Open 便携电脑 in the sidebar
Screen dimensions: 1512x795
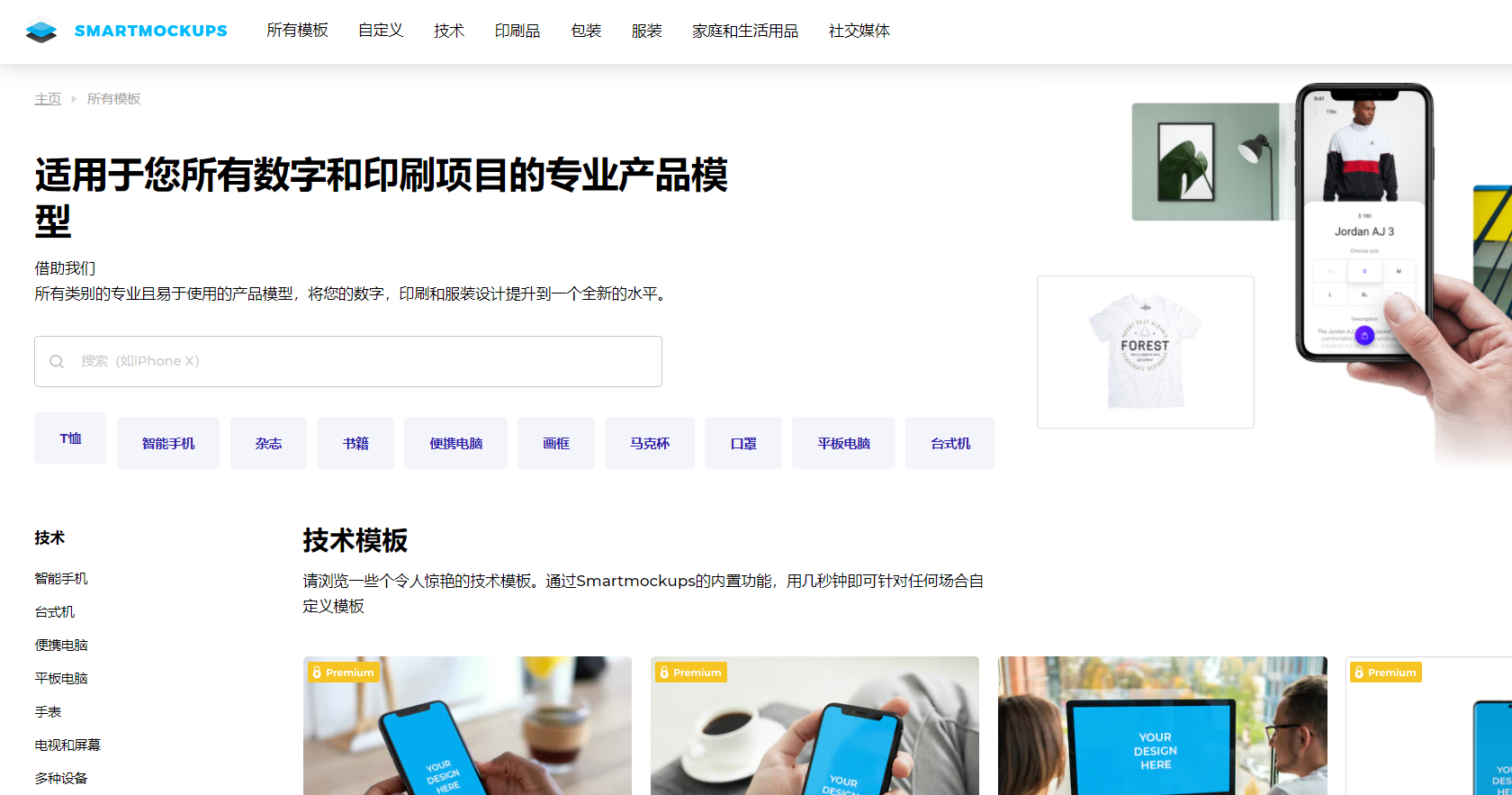pyautogui.click(x=61, y=645)
